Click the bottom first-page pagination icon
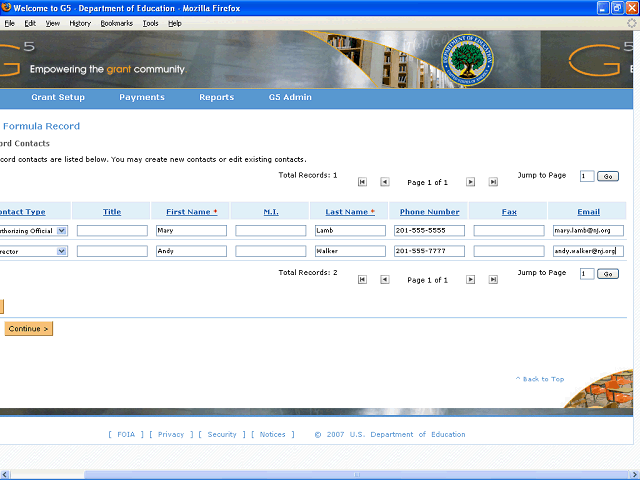Viewport: 640px width, 480px height. 362,280
